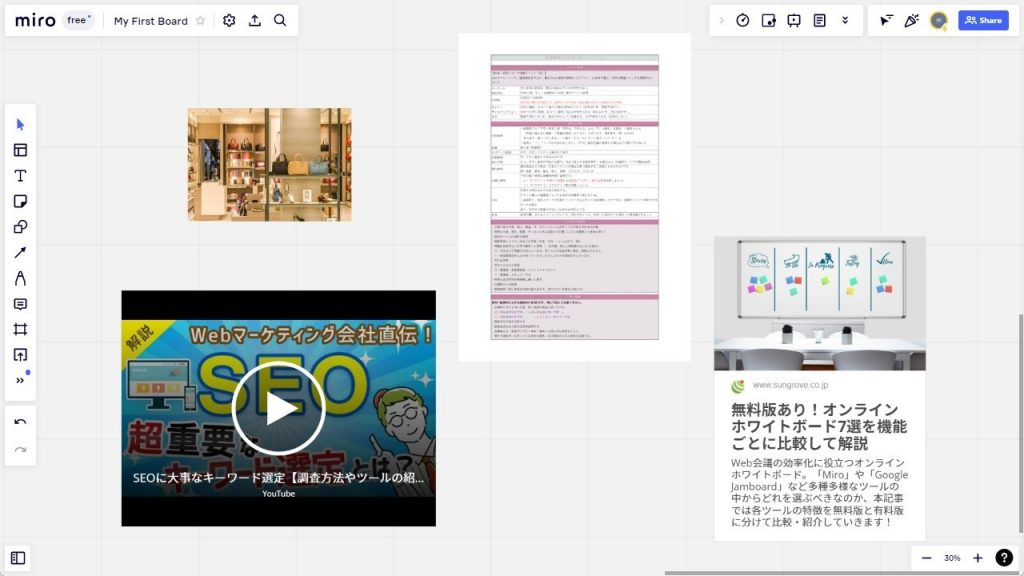
Task: Click the vertical scrollbar on right
Action: 1021,423
